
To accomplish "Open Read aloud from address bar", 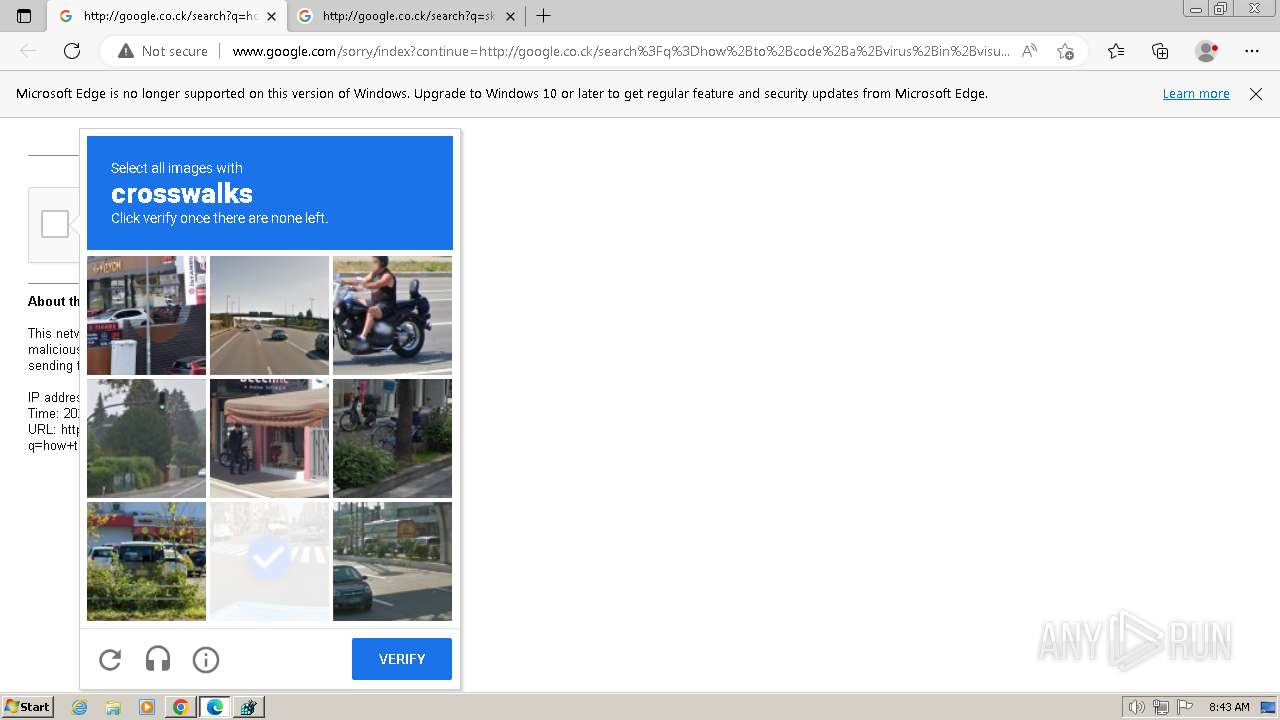I will (x=1029, y=51).
